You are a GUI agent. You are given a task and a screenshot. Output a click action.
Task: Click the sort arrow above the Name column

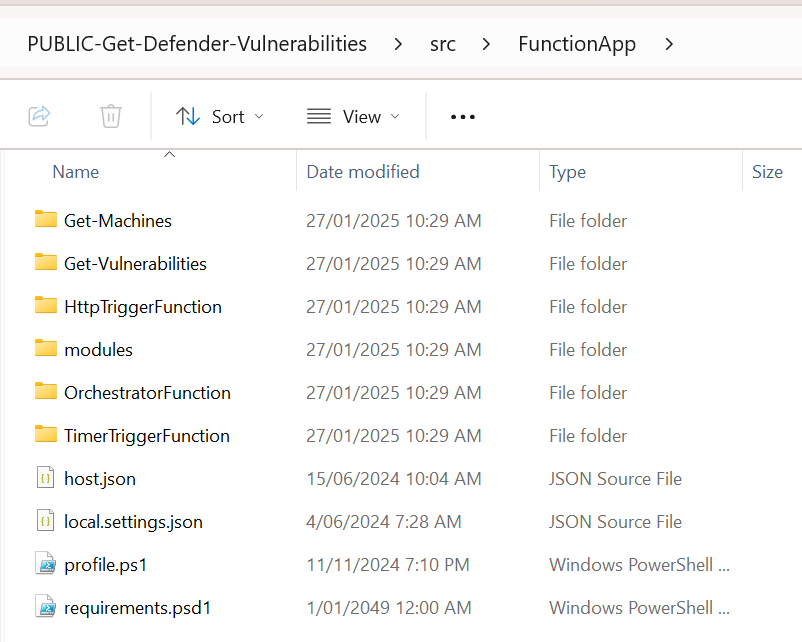(169, 154)
